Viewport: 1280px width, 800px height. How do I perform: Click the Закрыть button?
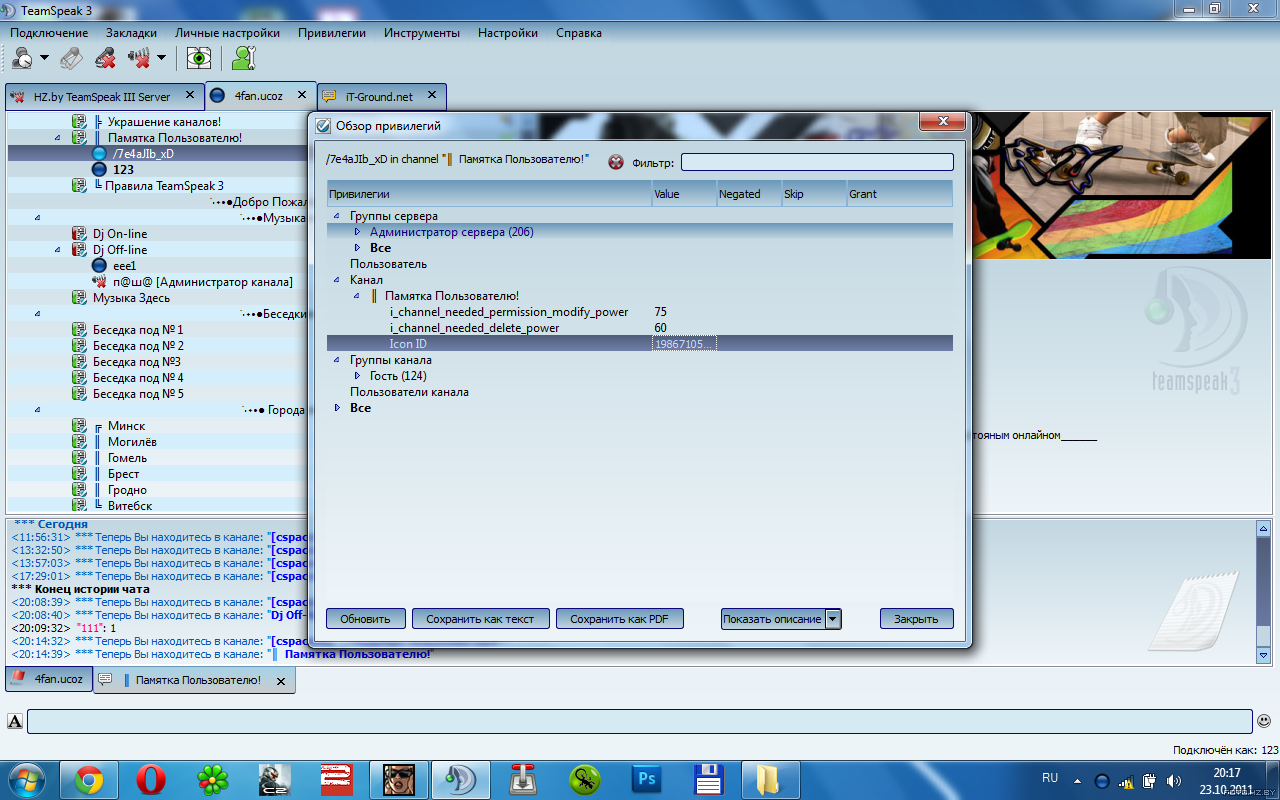pyautogui.click(x=916, y=619)
